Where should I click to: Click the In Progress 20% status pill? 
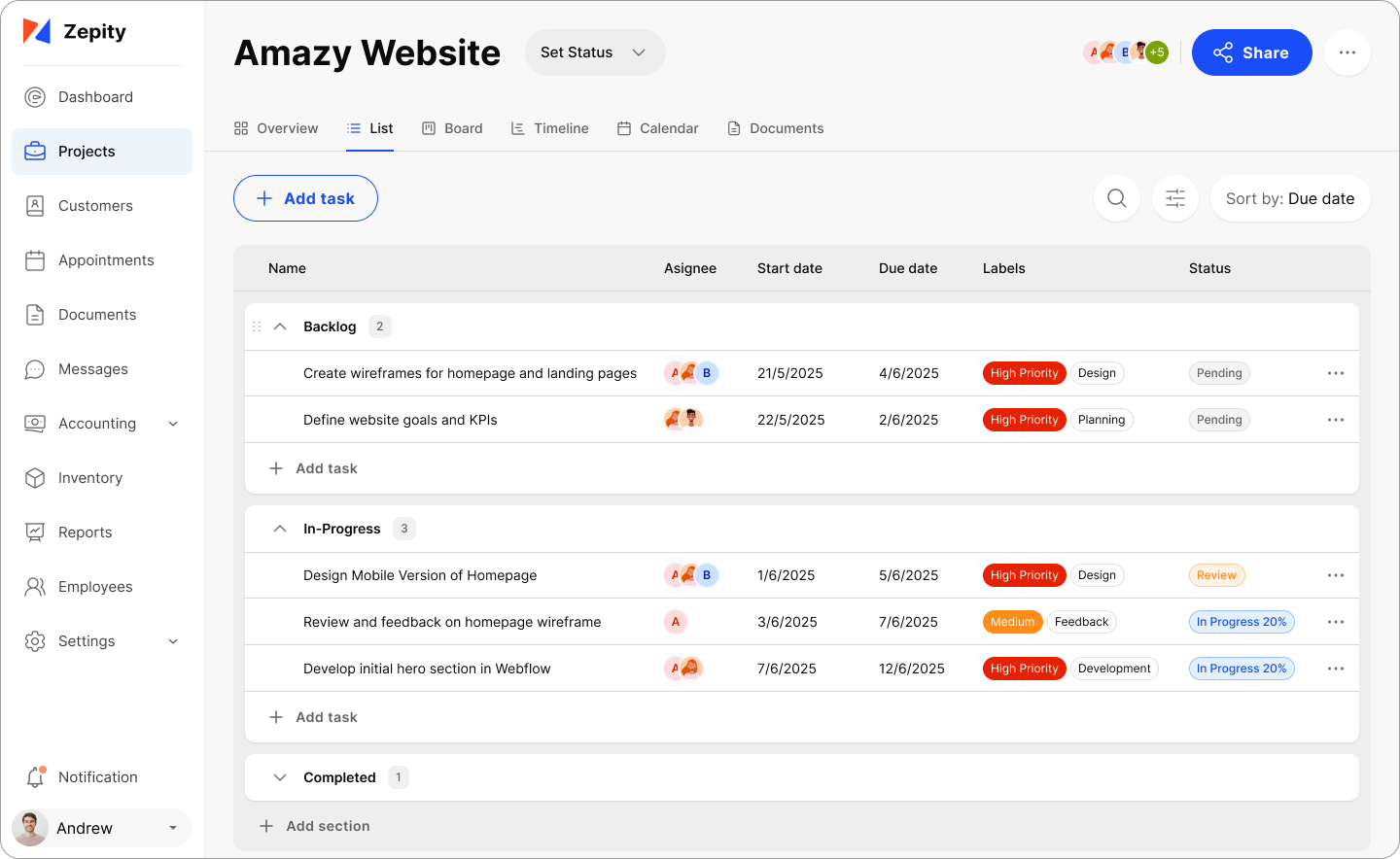pyautogui.click(x=1242, y=622)
